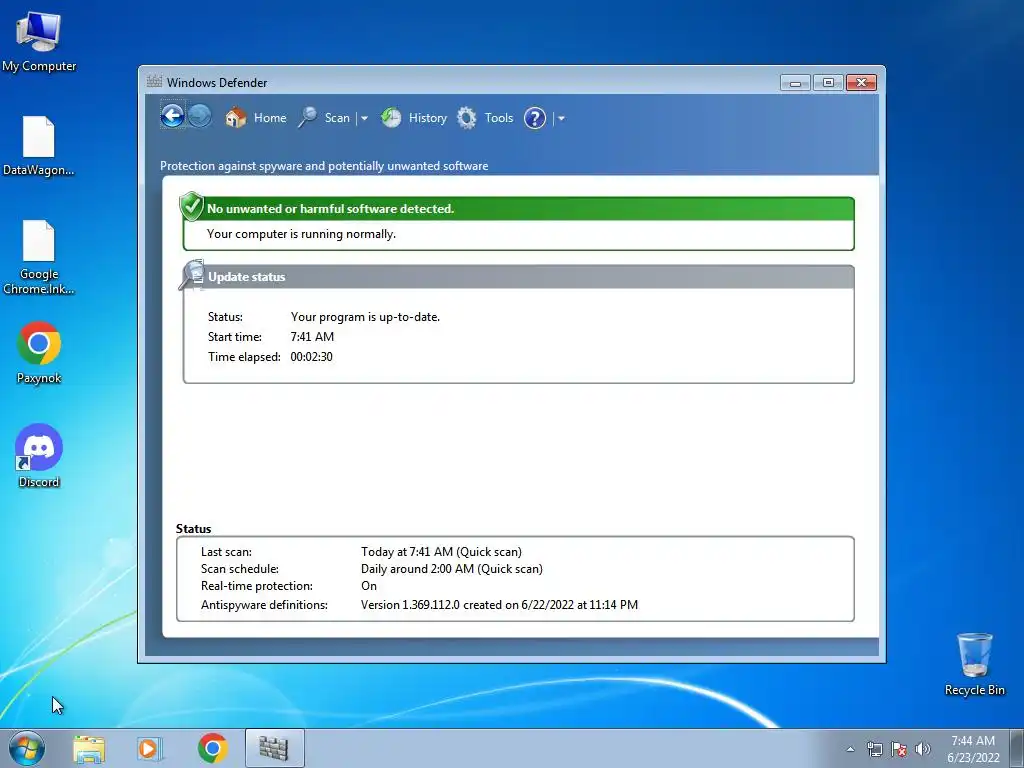
Task: Click the 'Protection against spyware' heading
Action: [x=324, y=166]
